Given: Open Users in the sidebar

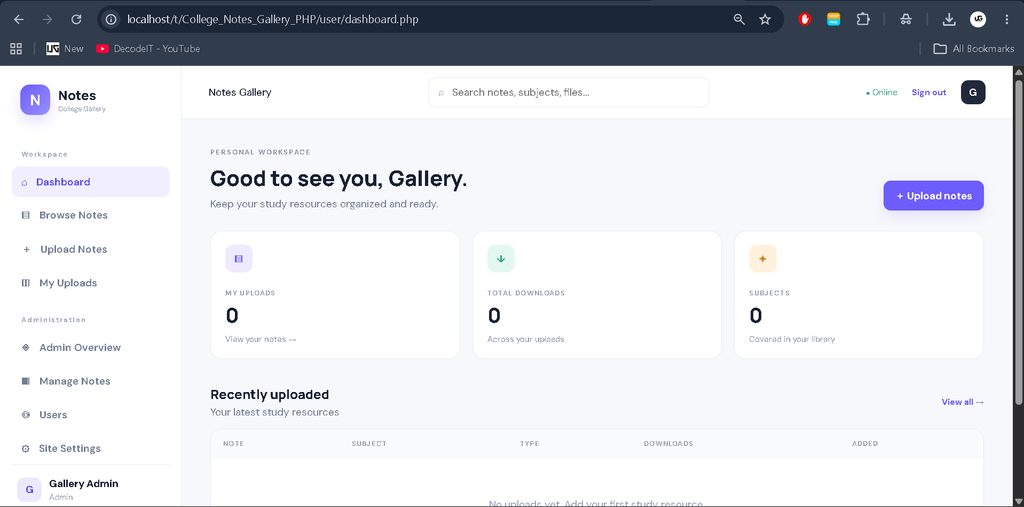Looking at the screenshot, I should point(91,415).
